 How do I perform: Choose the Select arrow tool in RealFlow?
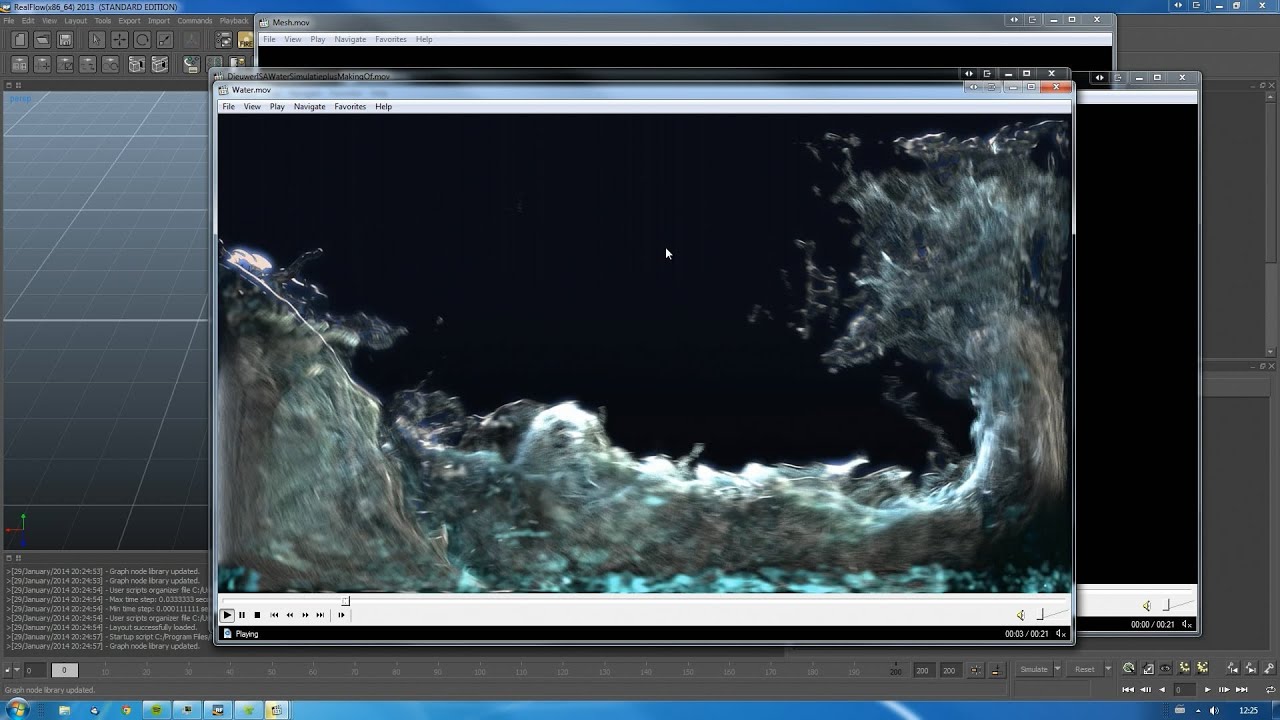[x=96, y=40]
